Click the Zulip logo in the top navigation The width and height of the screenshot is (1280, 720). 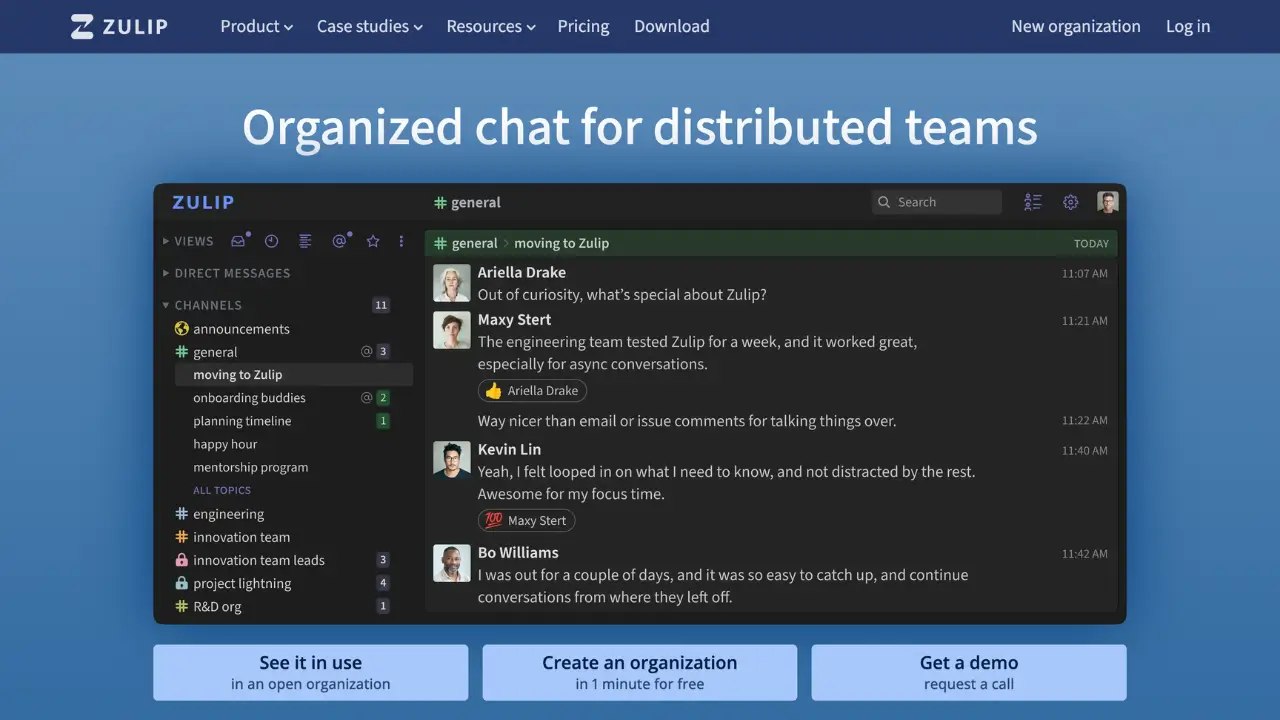coord(119,27)
